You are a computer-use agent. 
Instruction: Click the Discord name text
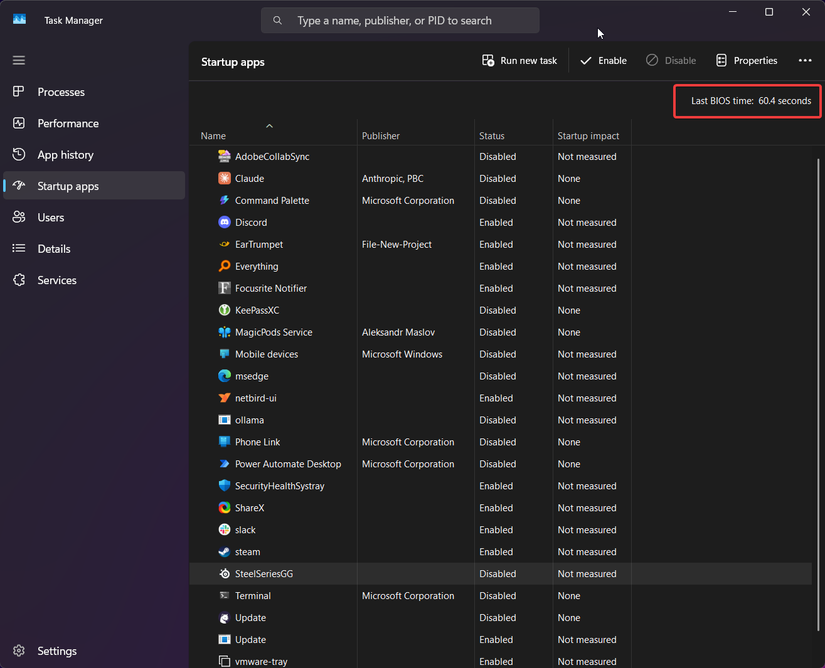click(251, 222)
